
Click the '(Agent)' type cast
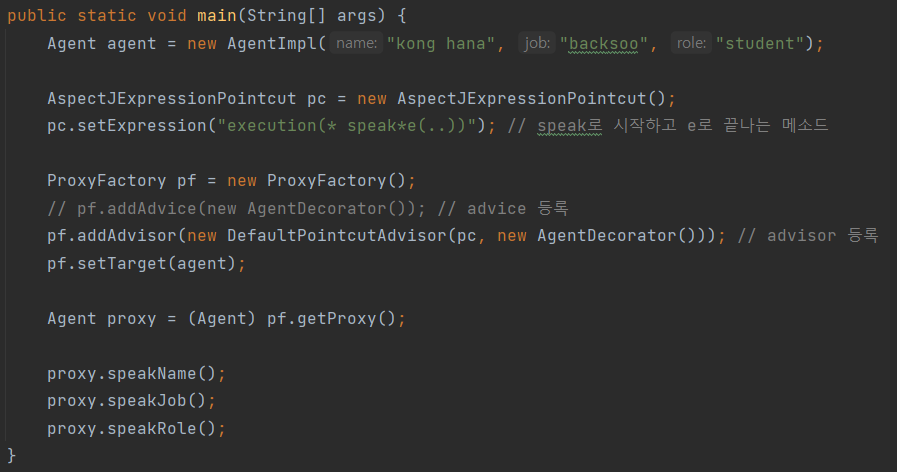pyautogui.click(x=221, y=319)
